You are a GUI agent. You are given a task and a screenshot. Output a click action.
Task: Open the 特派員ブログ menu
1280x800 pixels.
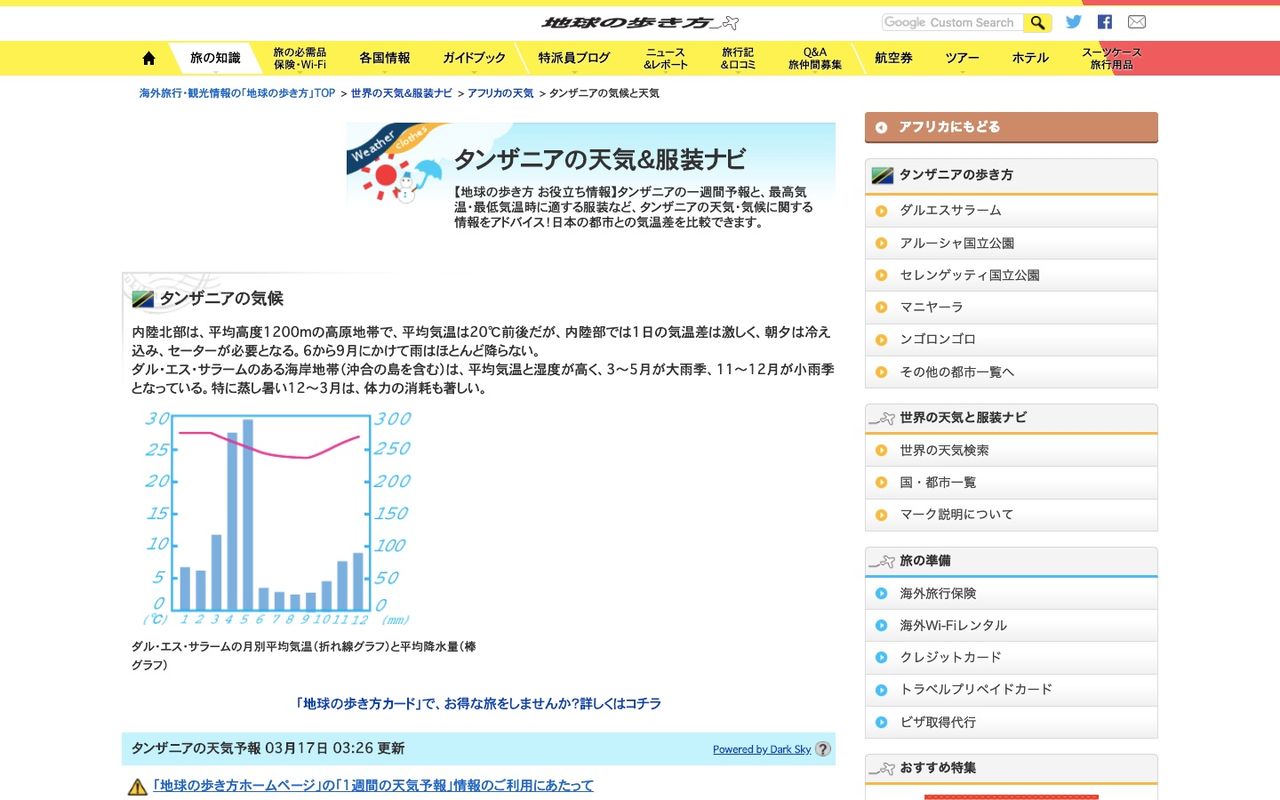pos(574,58)
